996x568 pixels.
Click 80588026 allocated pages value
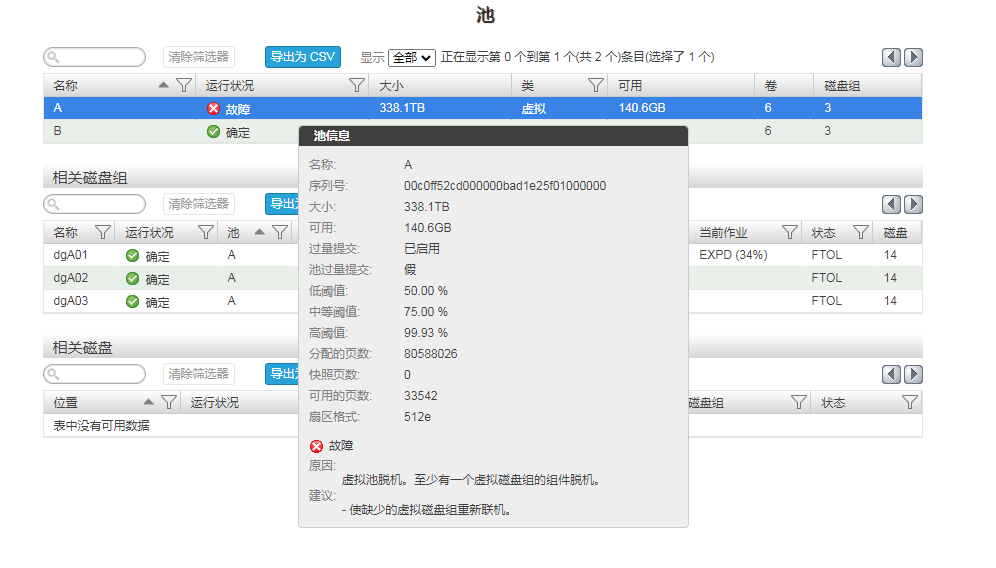coord(431,353)
